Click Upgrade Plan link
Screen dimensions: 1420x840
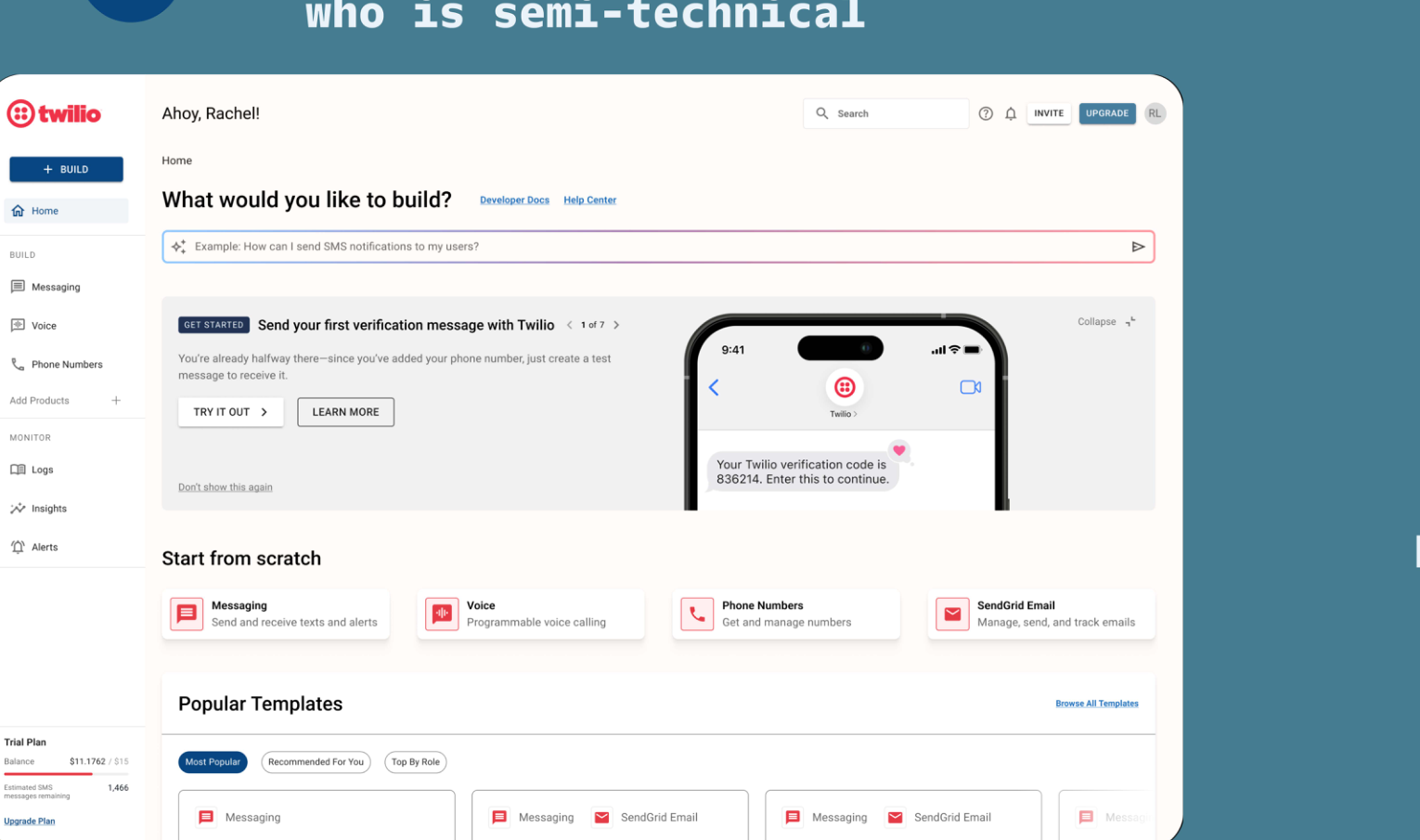(x=30, y=821)
